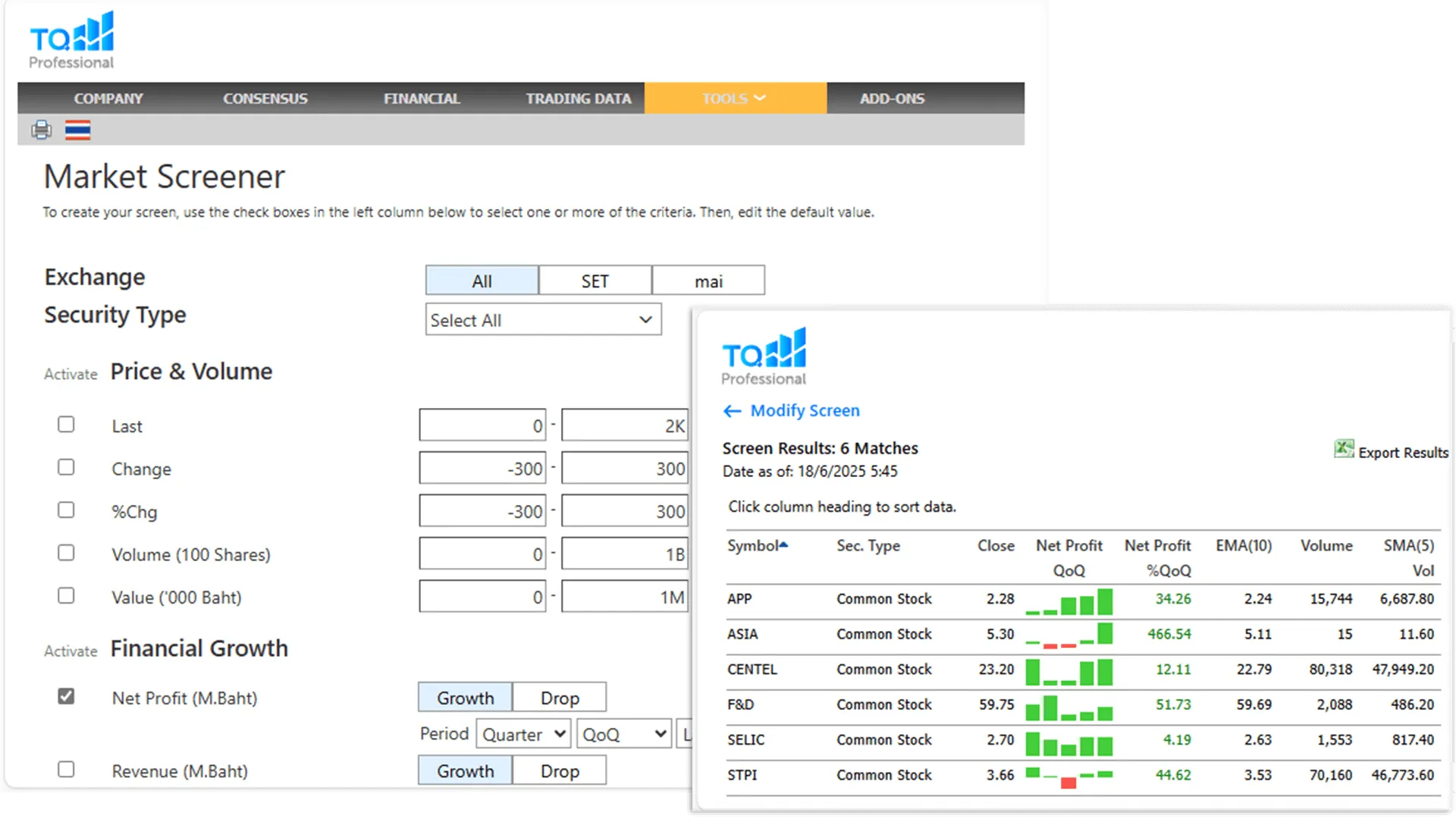Open the QoQ comparison dropdown
Screen dimensions: 1456x819
(x=623, y=734)
